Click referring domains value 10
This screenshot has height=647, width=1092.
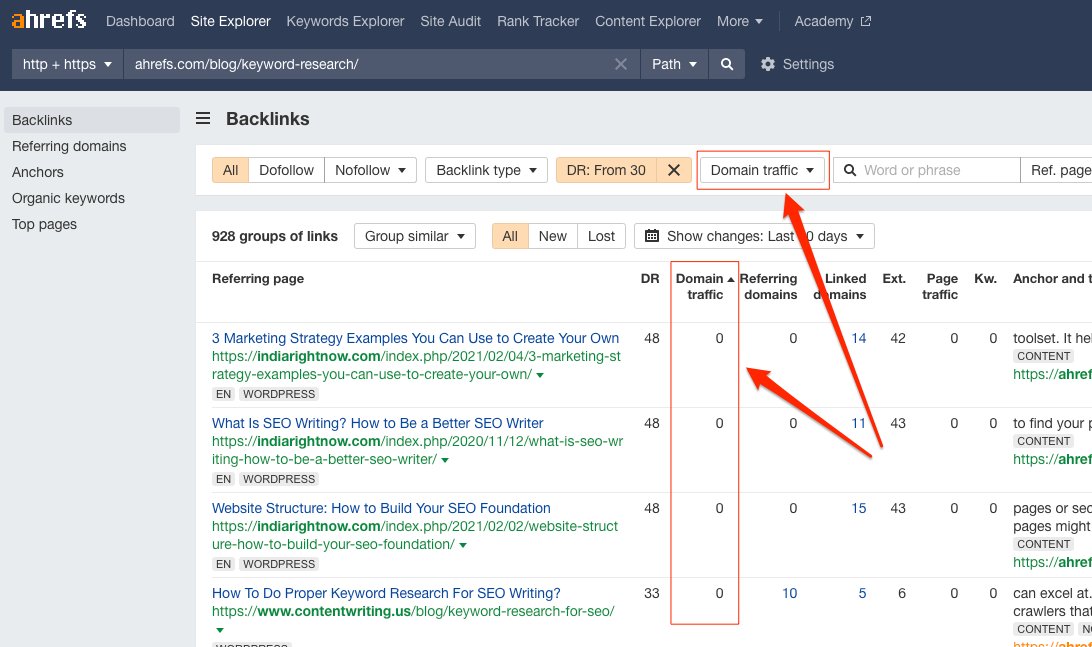click(x=789, y=593)
